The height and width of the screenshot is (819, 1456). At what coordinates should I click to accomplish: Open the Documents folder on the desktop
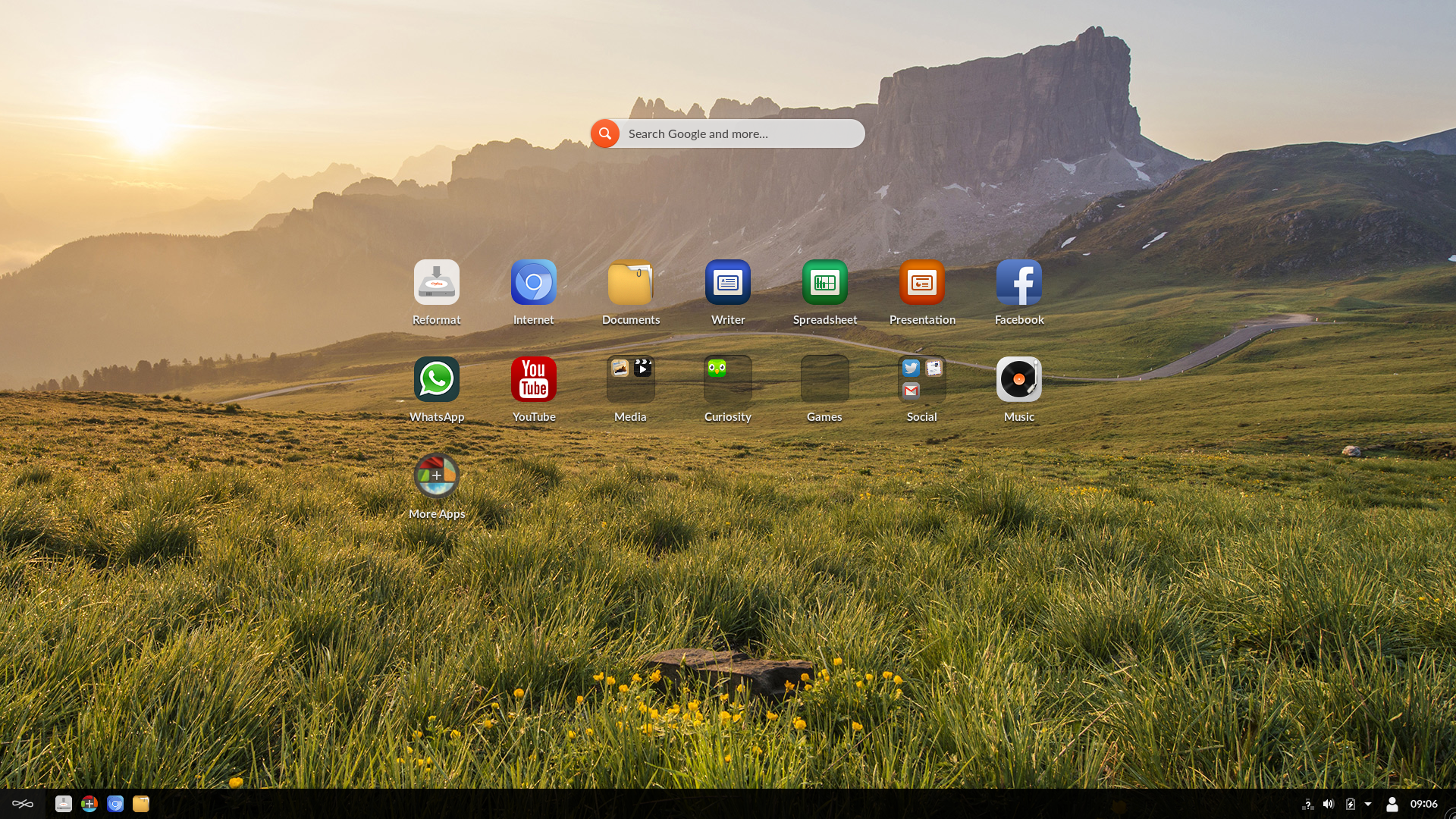[631, 283]
